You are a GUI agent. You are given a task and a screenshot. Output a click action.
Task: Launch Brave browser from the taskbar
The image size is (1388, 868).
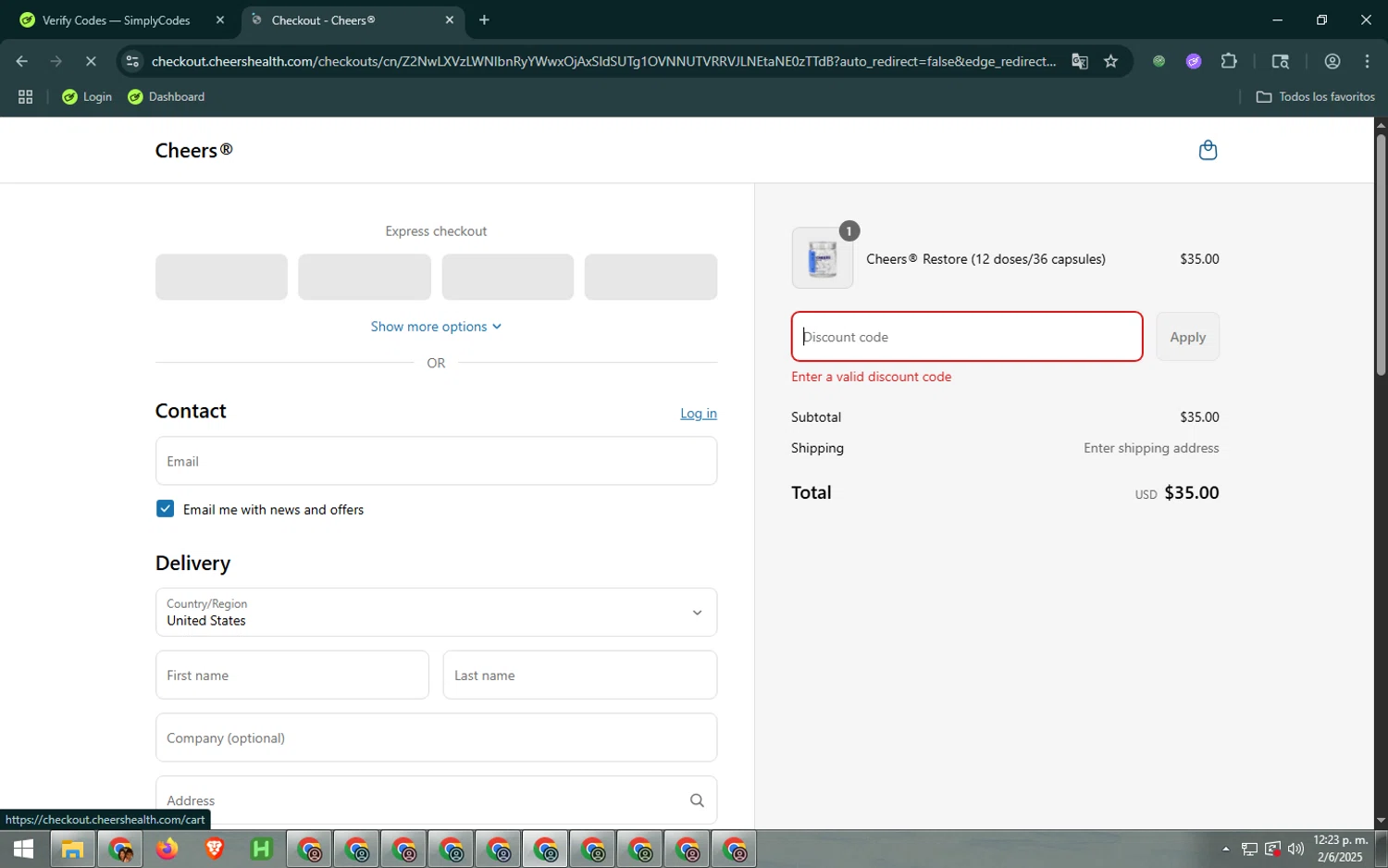coord(214,849)
